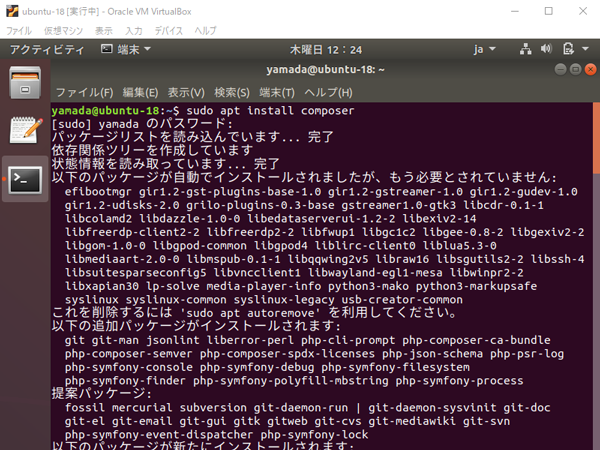
Task: Expand the system menu arrow in top bar
Action: tap(585, 49)
